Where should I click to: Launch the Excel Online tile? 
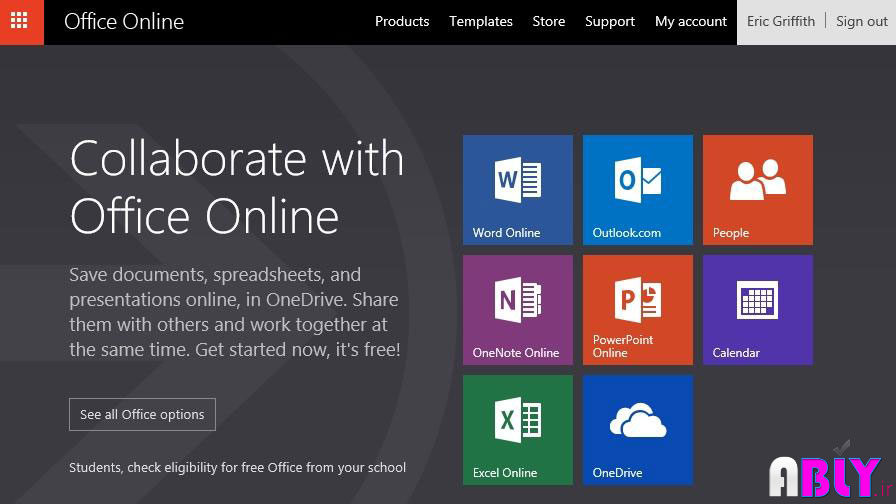tap(518, 430)
